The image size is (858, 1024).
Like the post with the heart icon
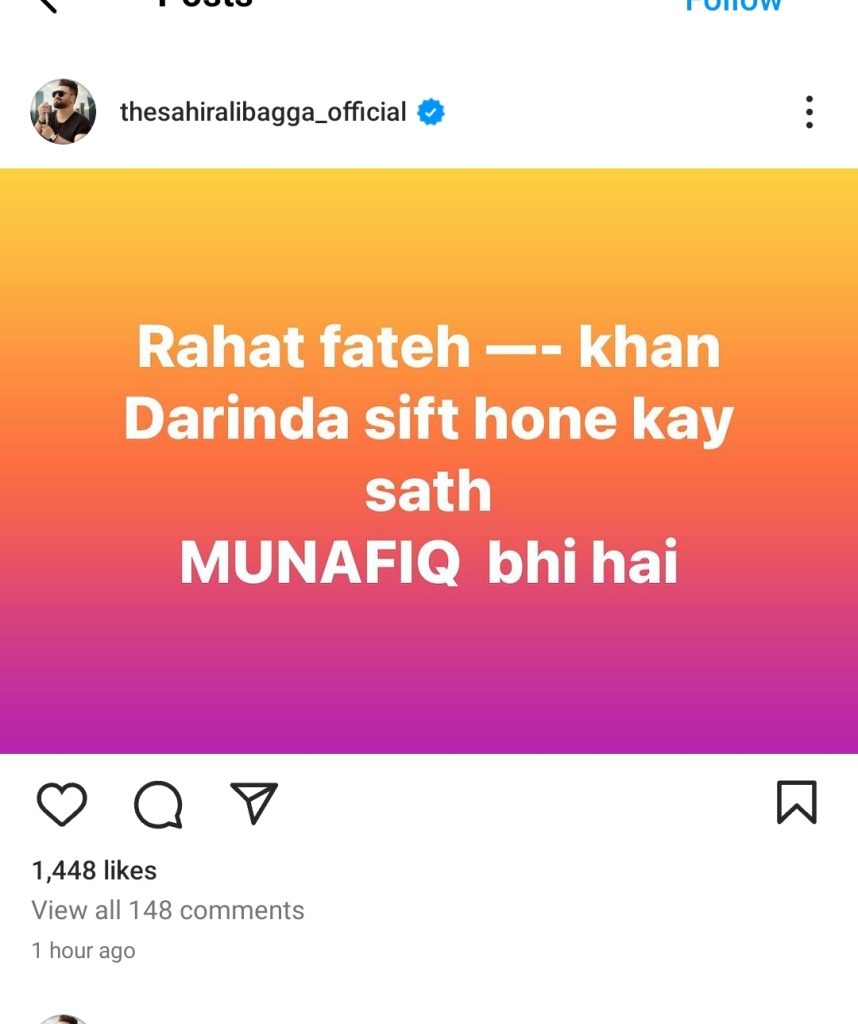[x=61, y=803]
